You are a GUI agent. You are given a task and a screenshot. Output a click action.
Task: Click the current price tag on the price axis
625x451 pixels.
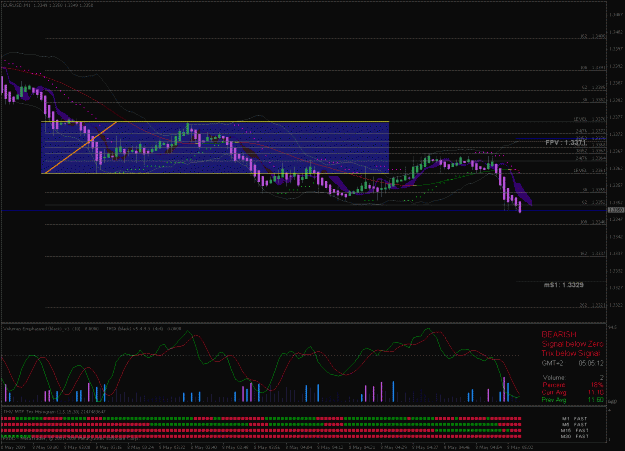click(x=616, y=210)
